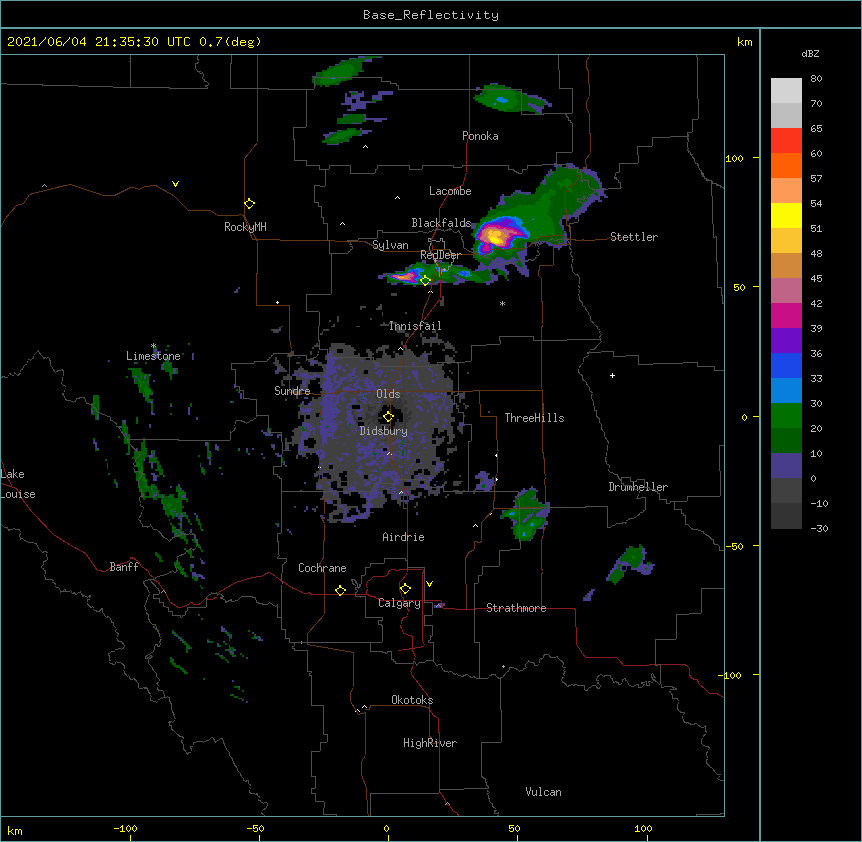
Task: Select the Lacombe city label
Action: point(450,191)
